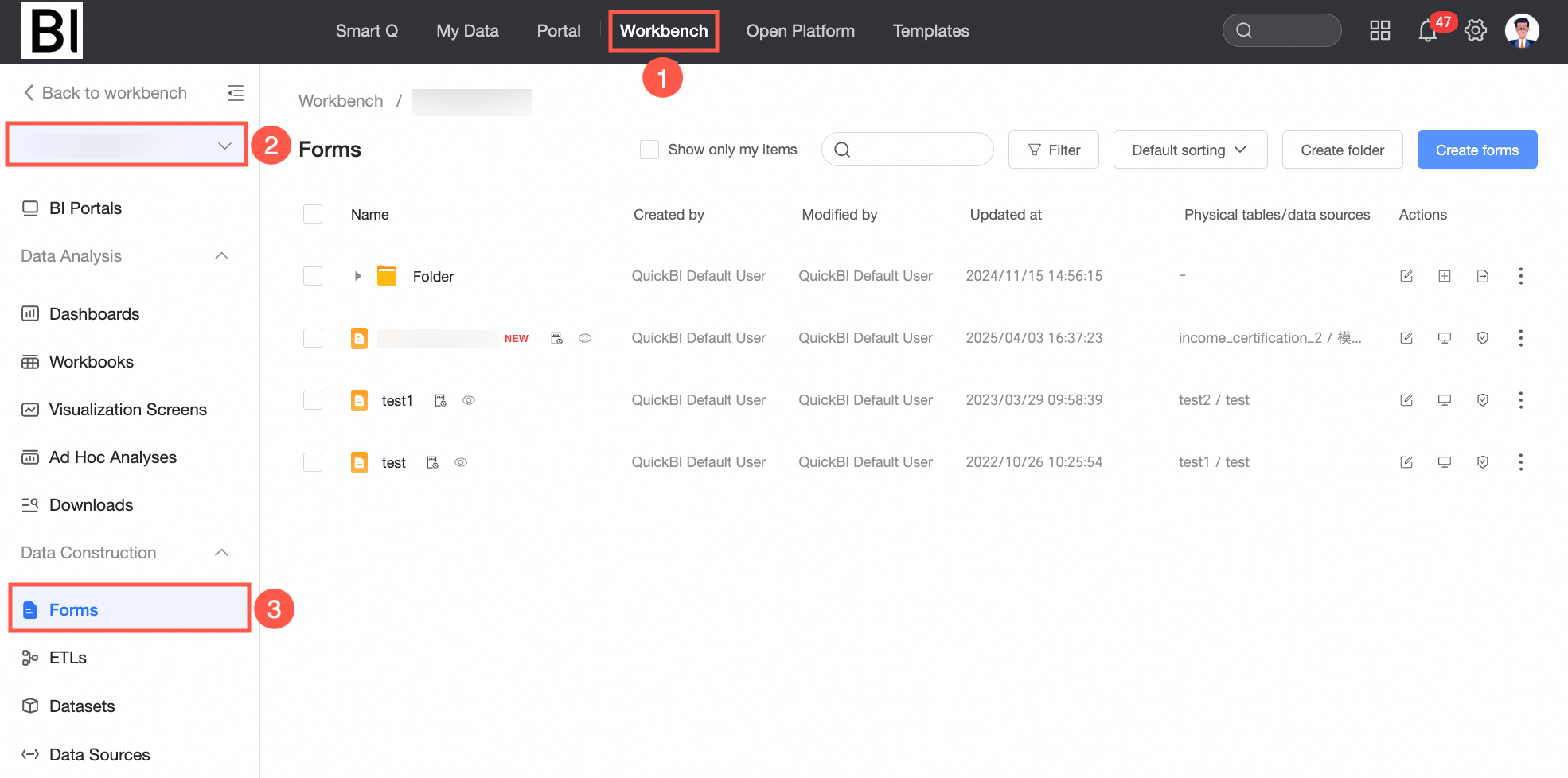Open the settings gear in the top bar
Viewport: 1568px width, 778px height.
point(1476,31)
